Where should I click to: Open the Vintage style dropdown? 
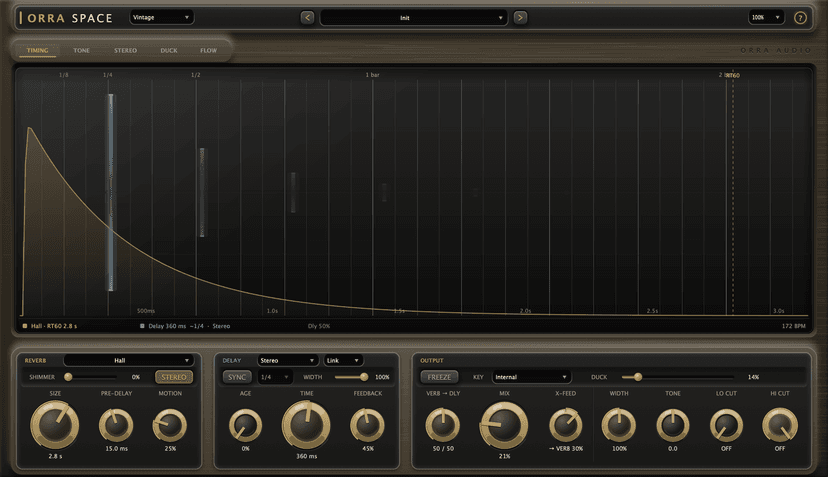(162, 17)
